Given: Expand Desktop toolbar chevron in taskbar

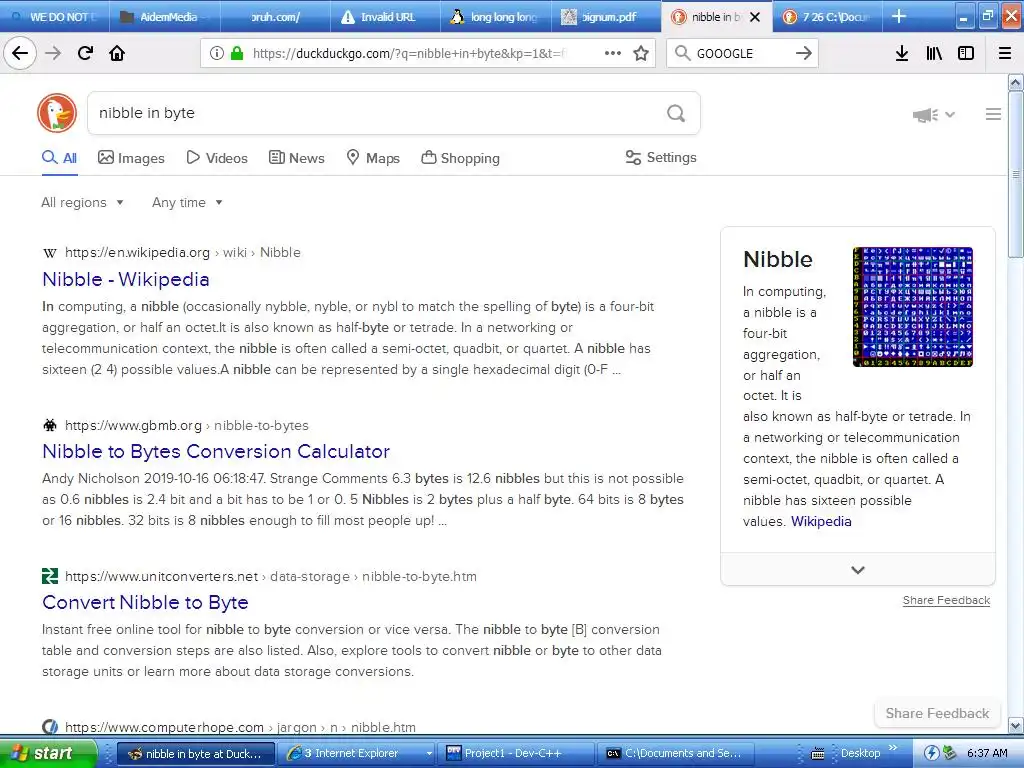Looking at the screenshot, I should point(893,748).
